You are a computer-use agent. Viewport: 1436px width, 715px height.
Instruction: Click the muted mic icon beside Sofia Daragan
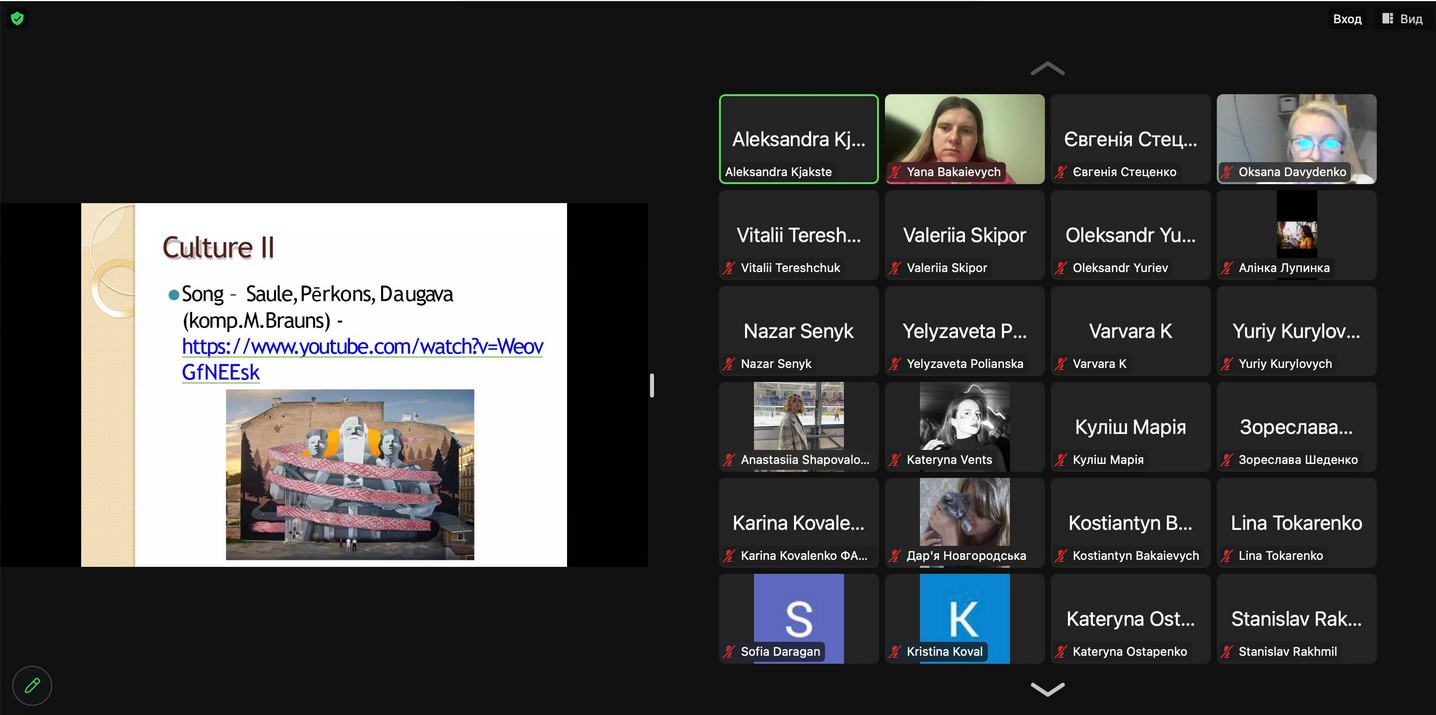tap(730, 652)
